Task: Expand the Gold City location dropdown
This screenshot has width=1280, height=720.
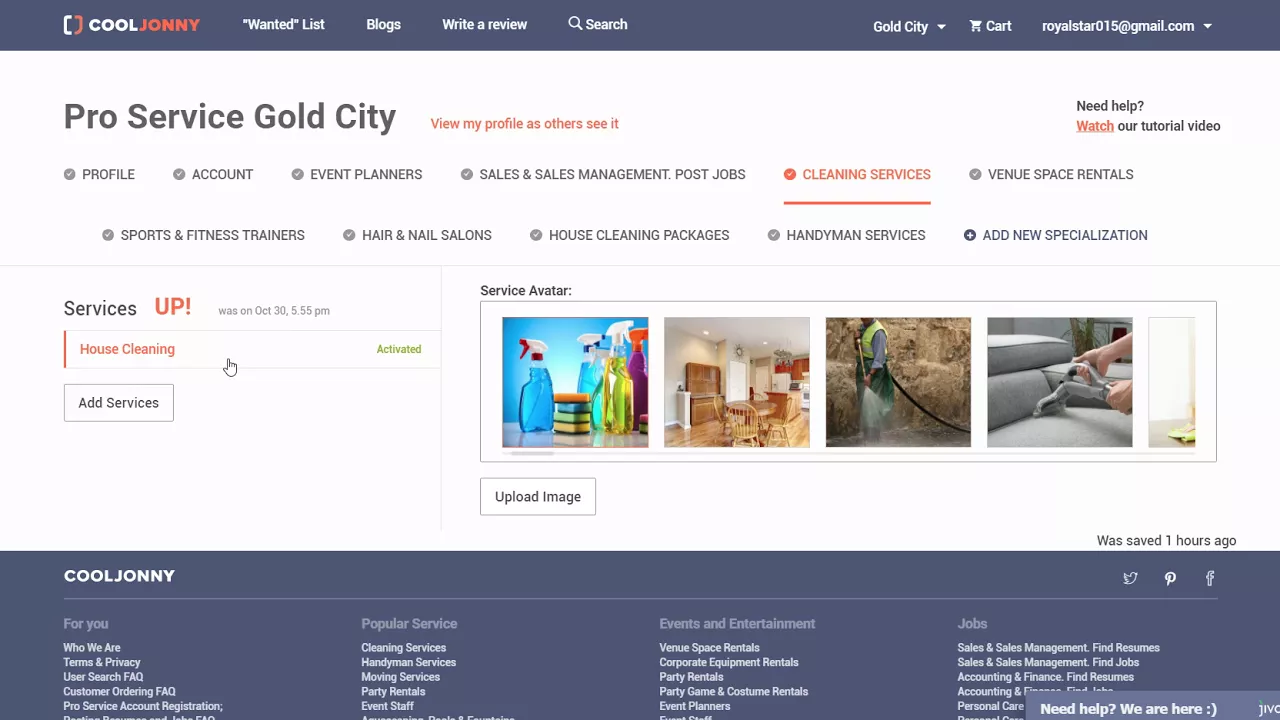Action: click(x=909, y=26)
